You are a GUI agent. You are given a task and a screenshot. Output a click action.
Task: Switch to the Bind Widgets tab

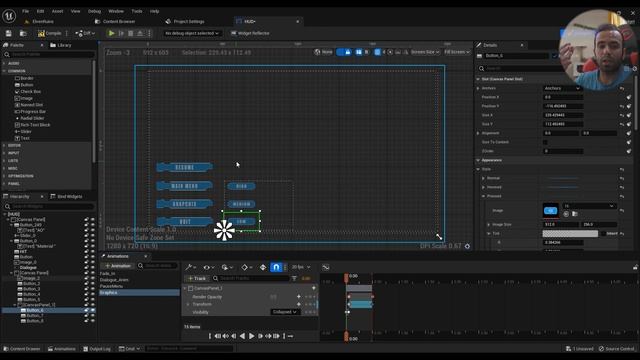(x=66, y=196)
